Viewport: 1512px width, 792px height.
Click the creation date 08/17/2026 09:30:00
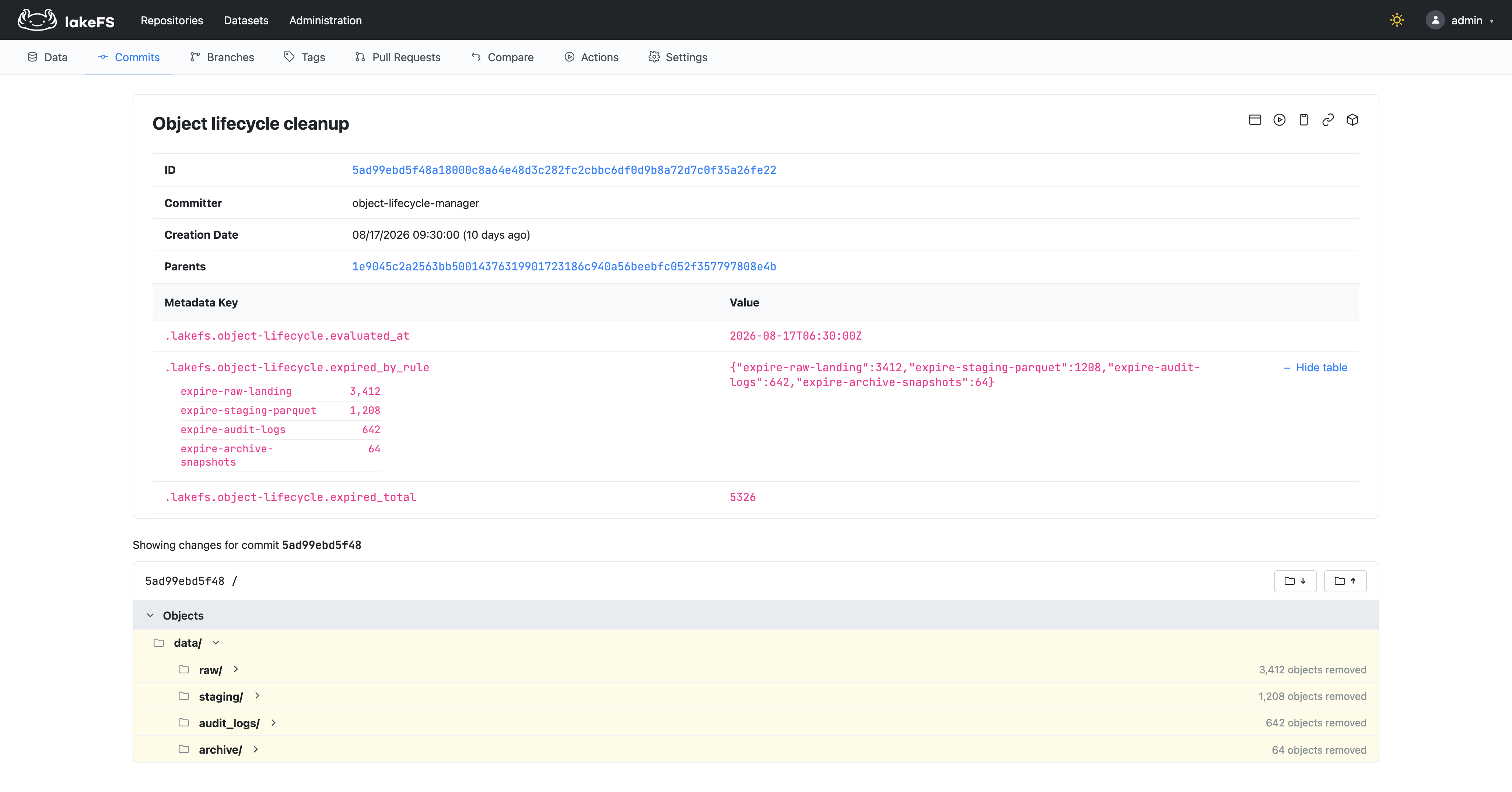[x=406, y=235]
